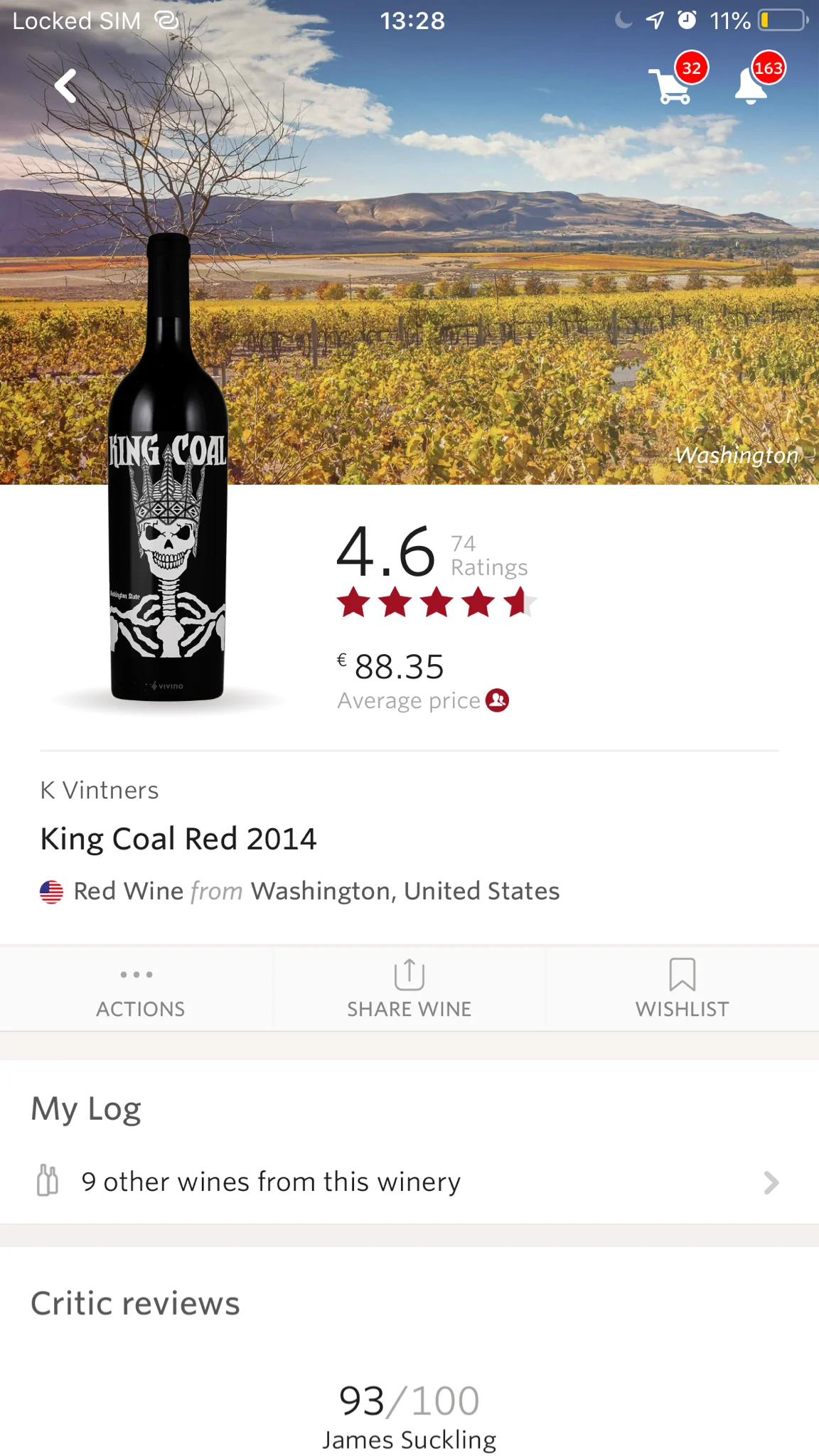Screen dimensions: 819x1456
Task: Tap the average price info icon
Action: tap(497, 700)
